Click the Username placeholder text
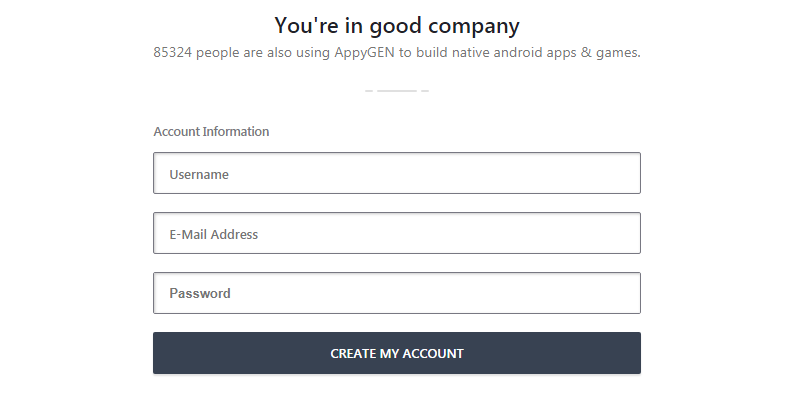This screenshot has width=803, height=395. click(x=199, y=175)
